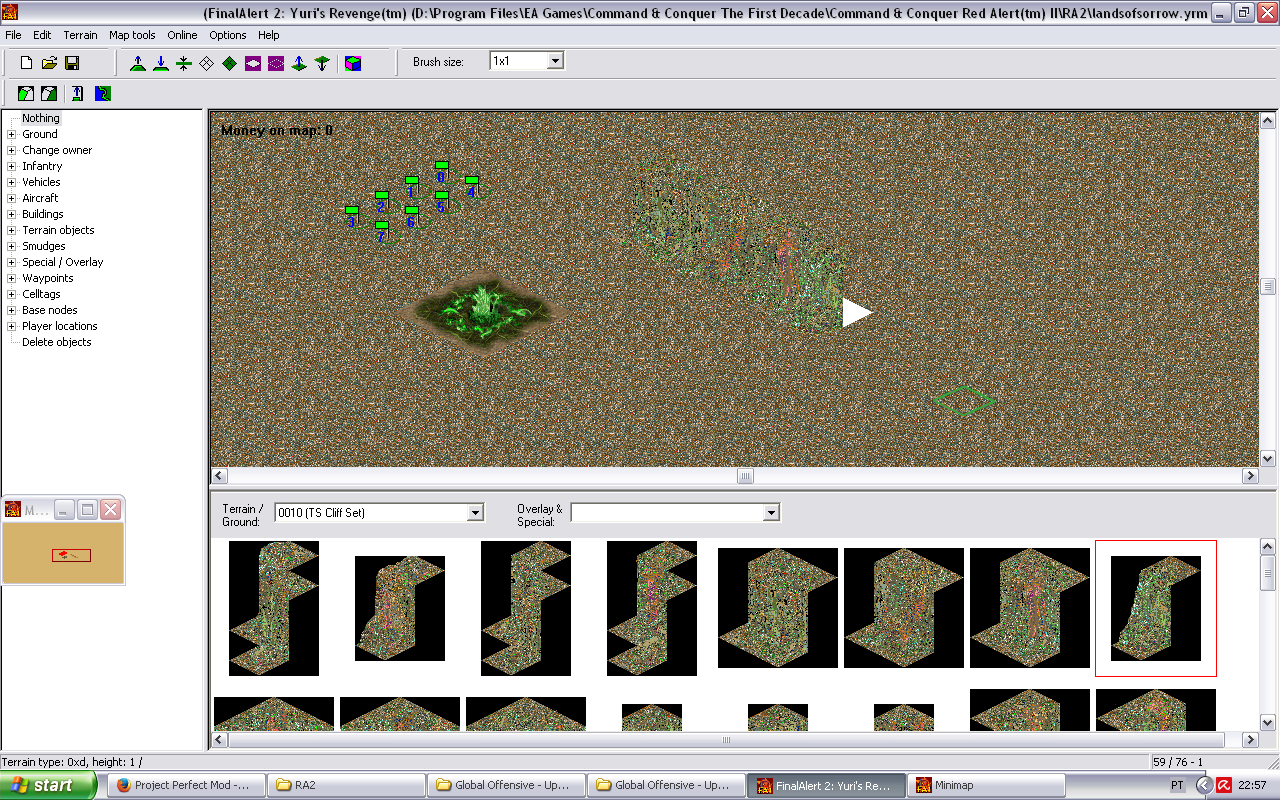The width and height of the screenshot is (1280, 800).
Task: Switch to Project Perfect Mod Firefox taskbar item
Action: pos(187,785)
